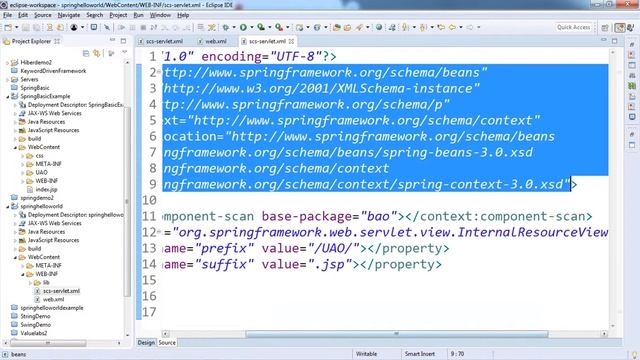Viewport: 640px width, 360px height.
Task: Open the Window menu
Action: tap(160, 15)
